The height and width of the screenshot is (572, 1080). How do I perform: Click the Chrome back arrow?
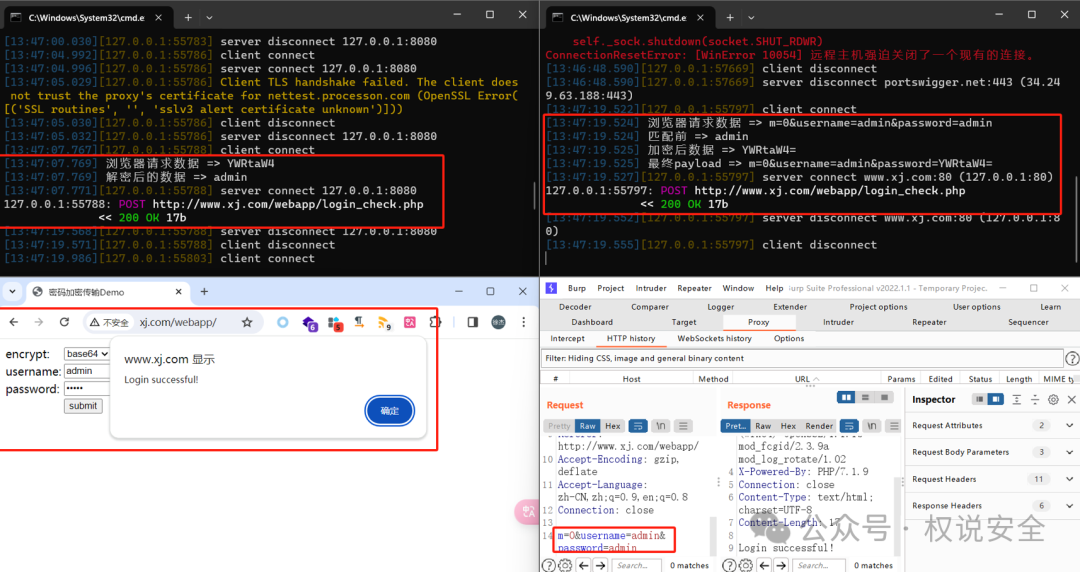point(14,322)
